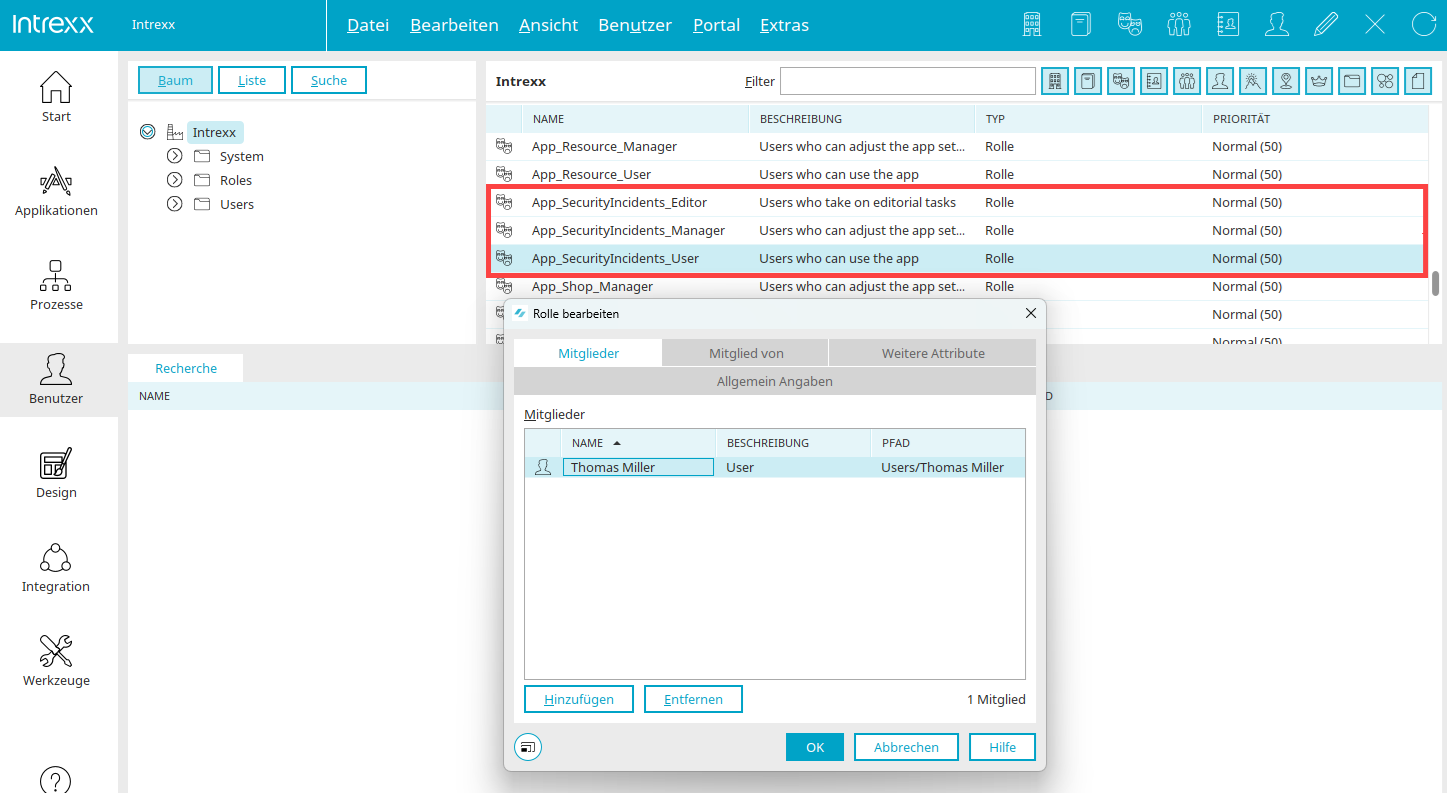Open the Integration module
1447x793 pixels.
pos(56,567)
